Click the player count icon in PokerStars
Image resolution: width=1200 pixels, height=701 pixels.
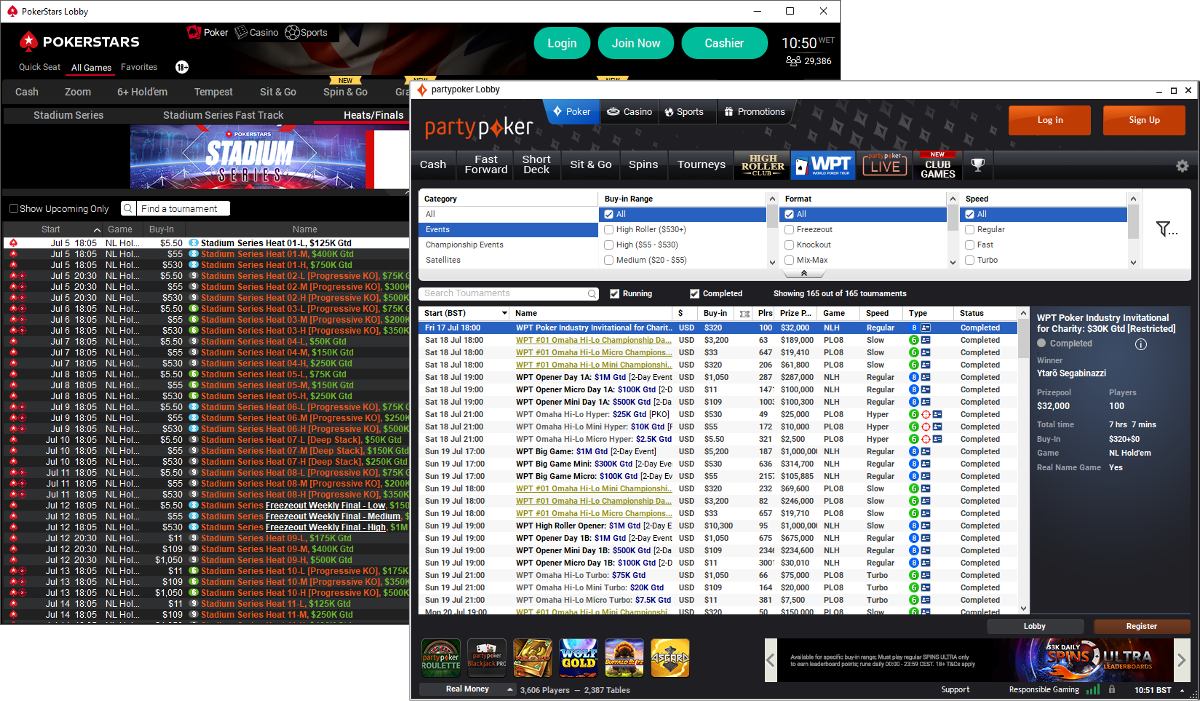pyautogui.click(x=793, y=61)
